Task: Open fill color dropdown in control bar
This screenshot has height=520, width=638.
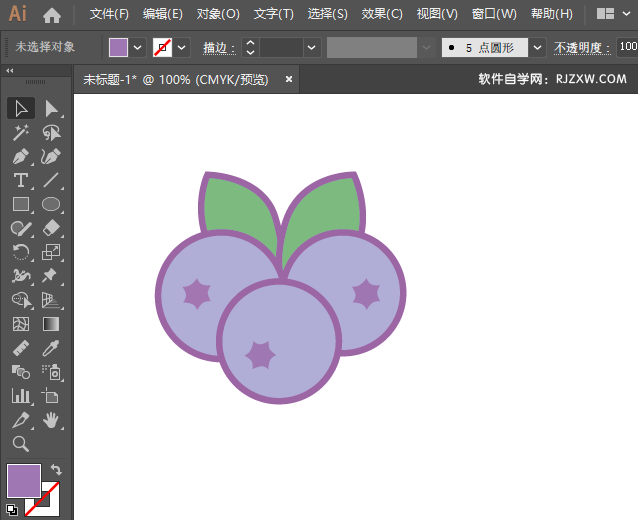Action: click(138, 47)
